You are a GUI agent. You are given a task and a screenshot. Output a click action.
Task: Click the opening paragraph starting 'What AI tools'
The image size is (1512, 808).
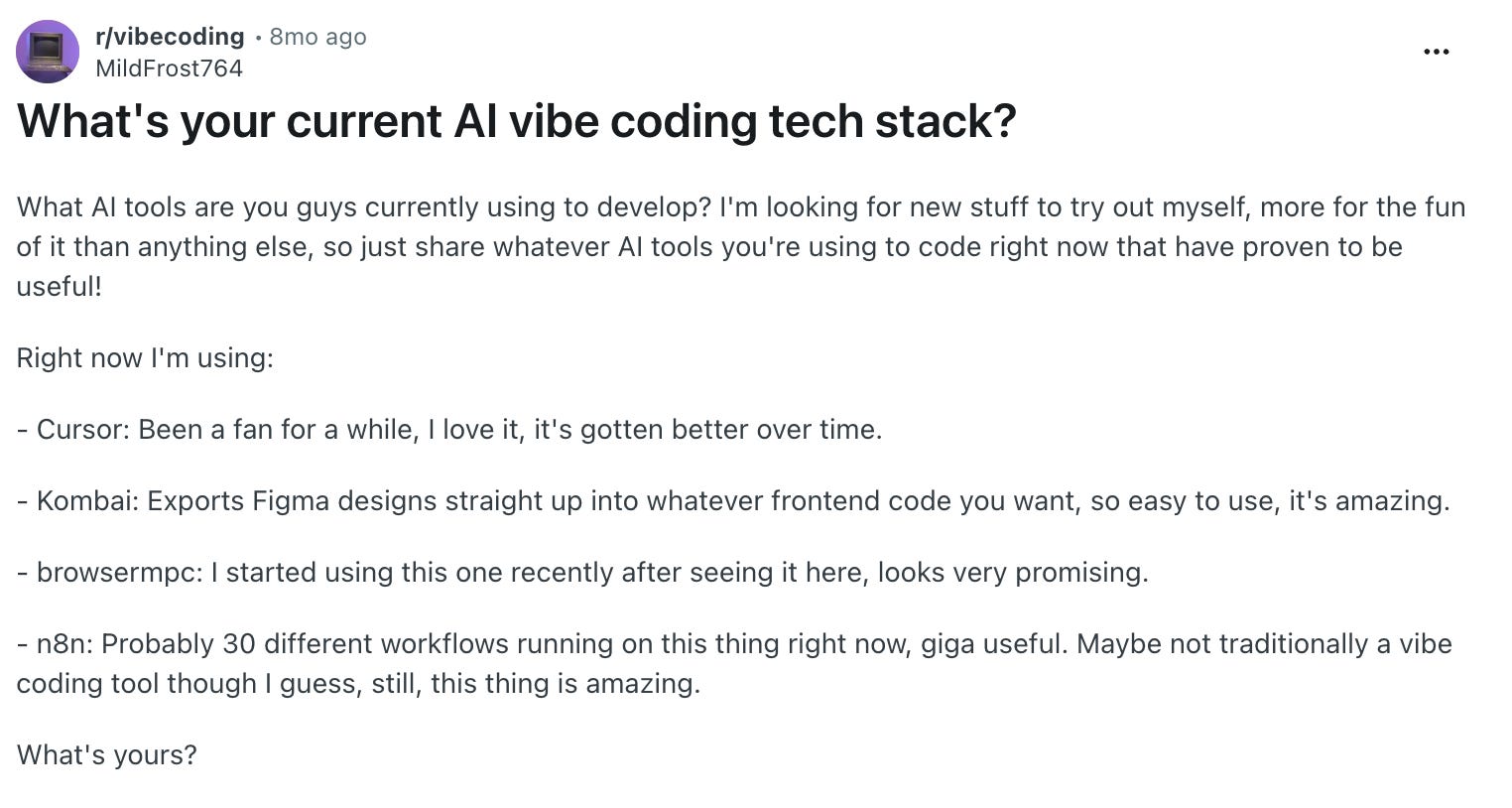741,246
